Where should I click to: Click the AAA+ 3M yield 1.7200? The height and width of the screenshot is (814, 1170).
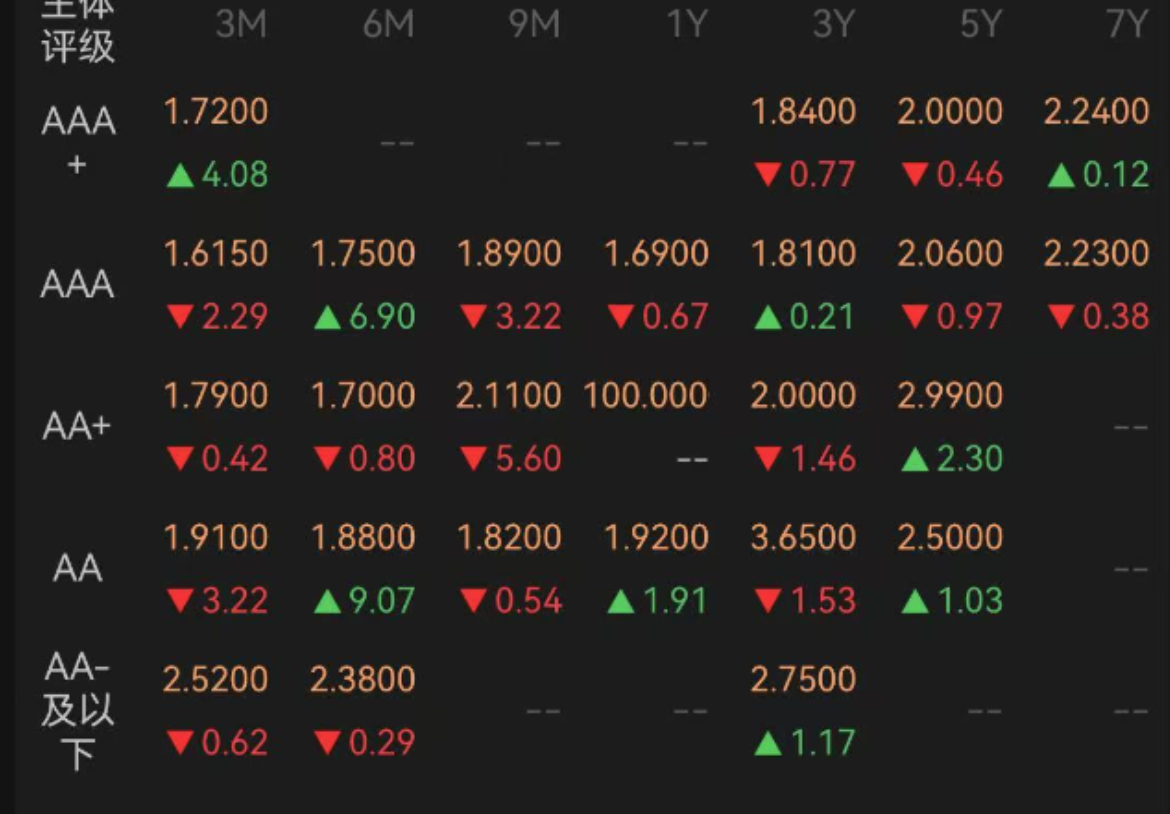coord(216,111)
